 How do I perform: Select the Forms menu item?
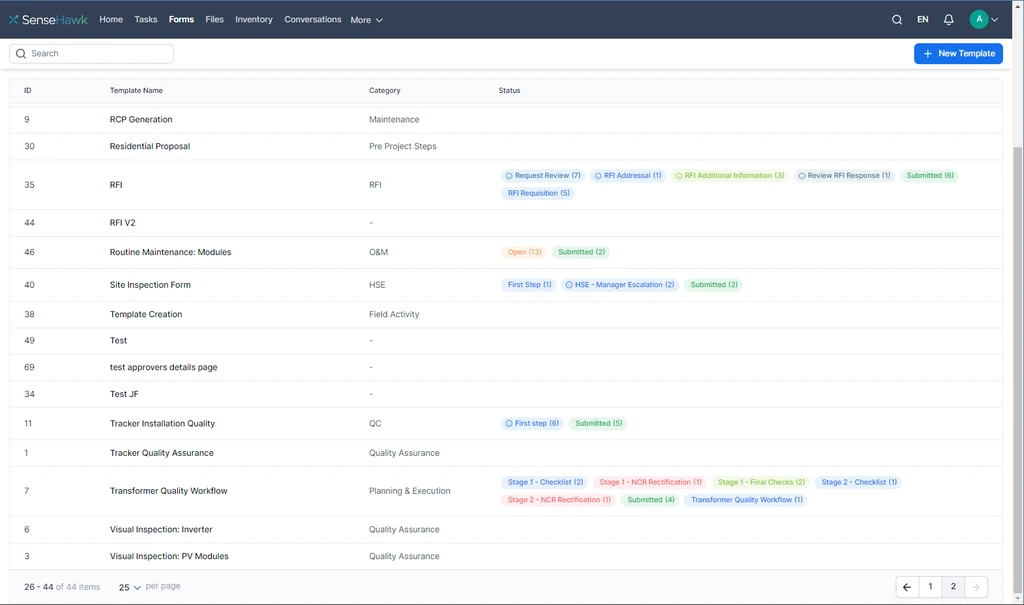click(x=181, y=20)
